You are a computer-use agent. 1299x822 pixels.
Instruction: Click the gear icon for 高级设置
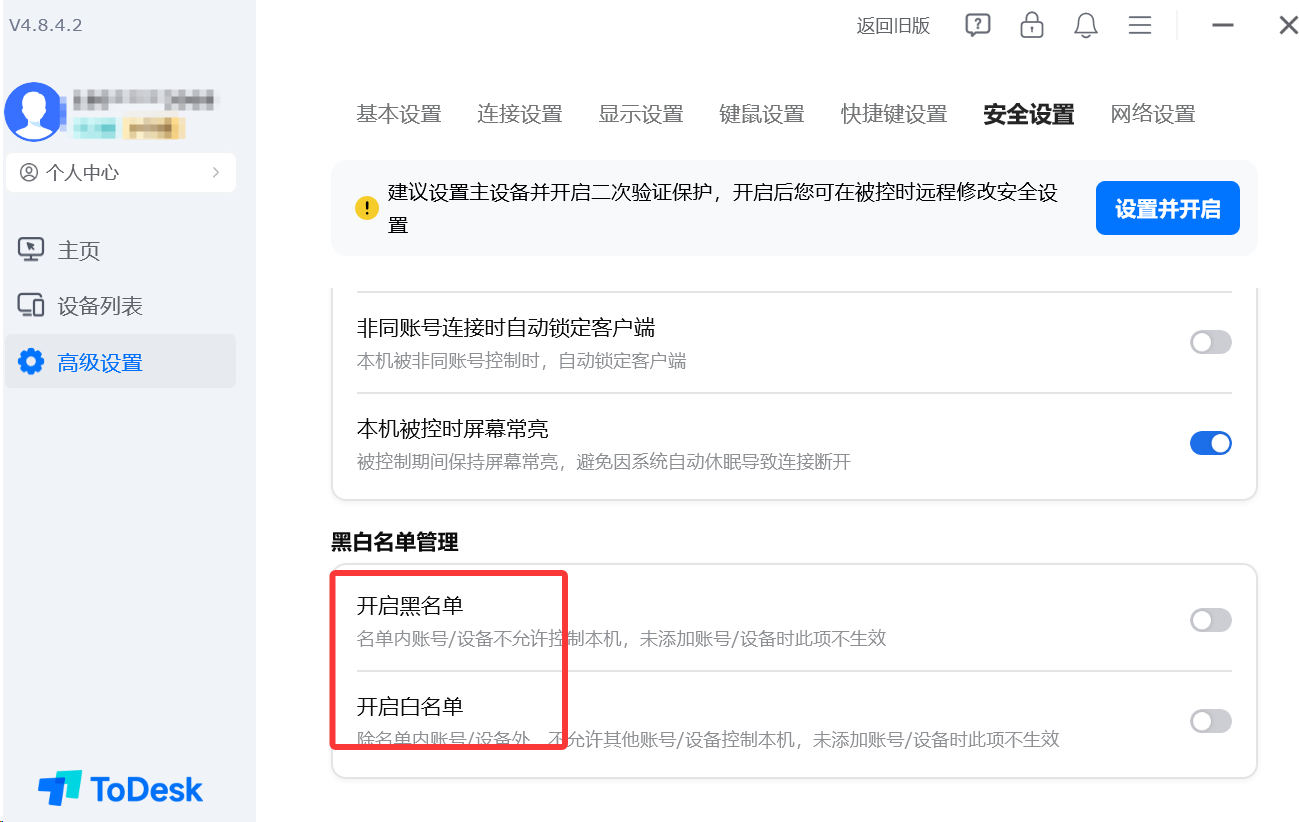point(31,362)
